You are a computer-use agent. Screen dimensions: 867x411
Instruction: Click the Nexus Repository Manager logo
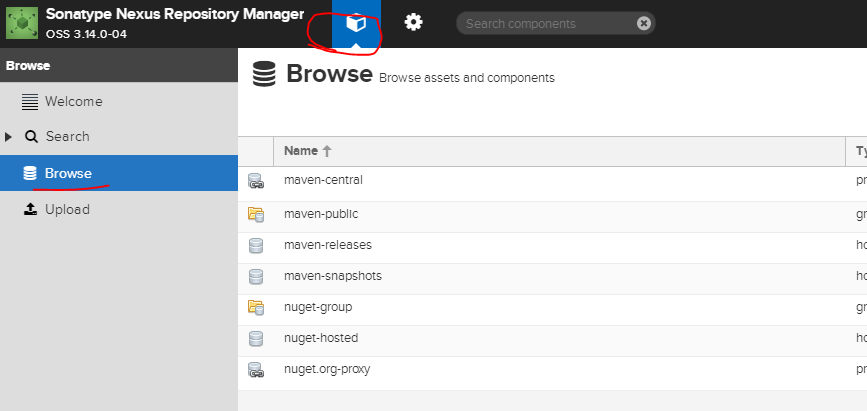[22, 23]
